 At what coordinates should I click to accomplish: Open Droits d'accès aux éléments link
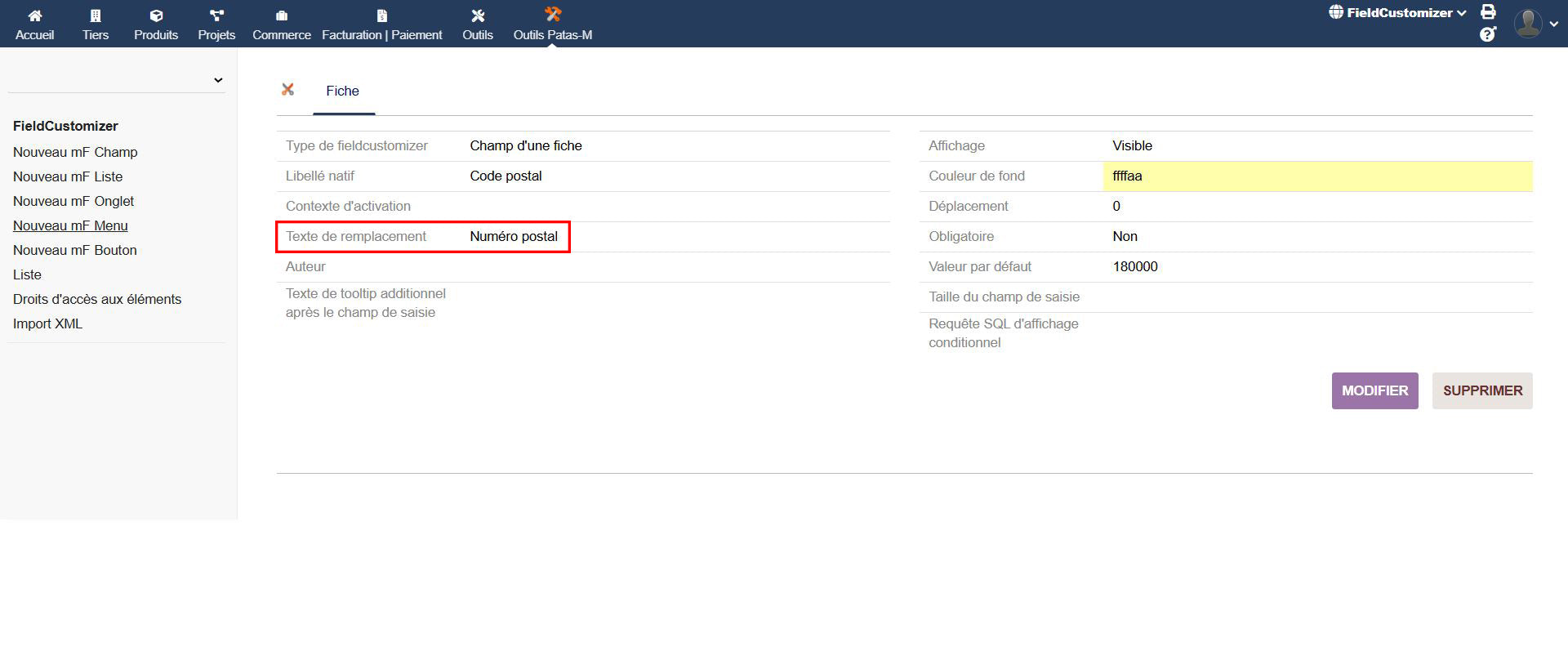[97, 299]
